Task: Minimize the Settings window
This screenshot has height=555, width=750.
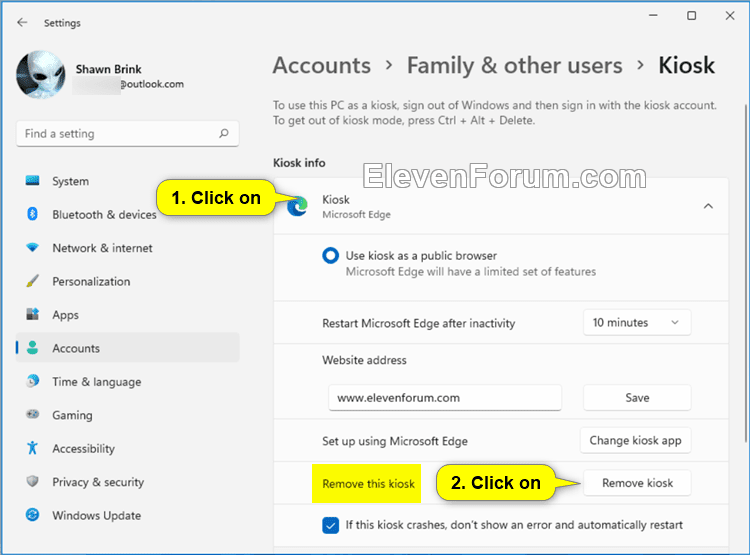Action: (x=653, y=16)
